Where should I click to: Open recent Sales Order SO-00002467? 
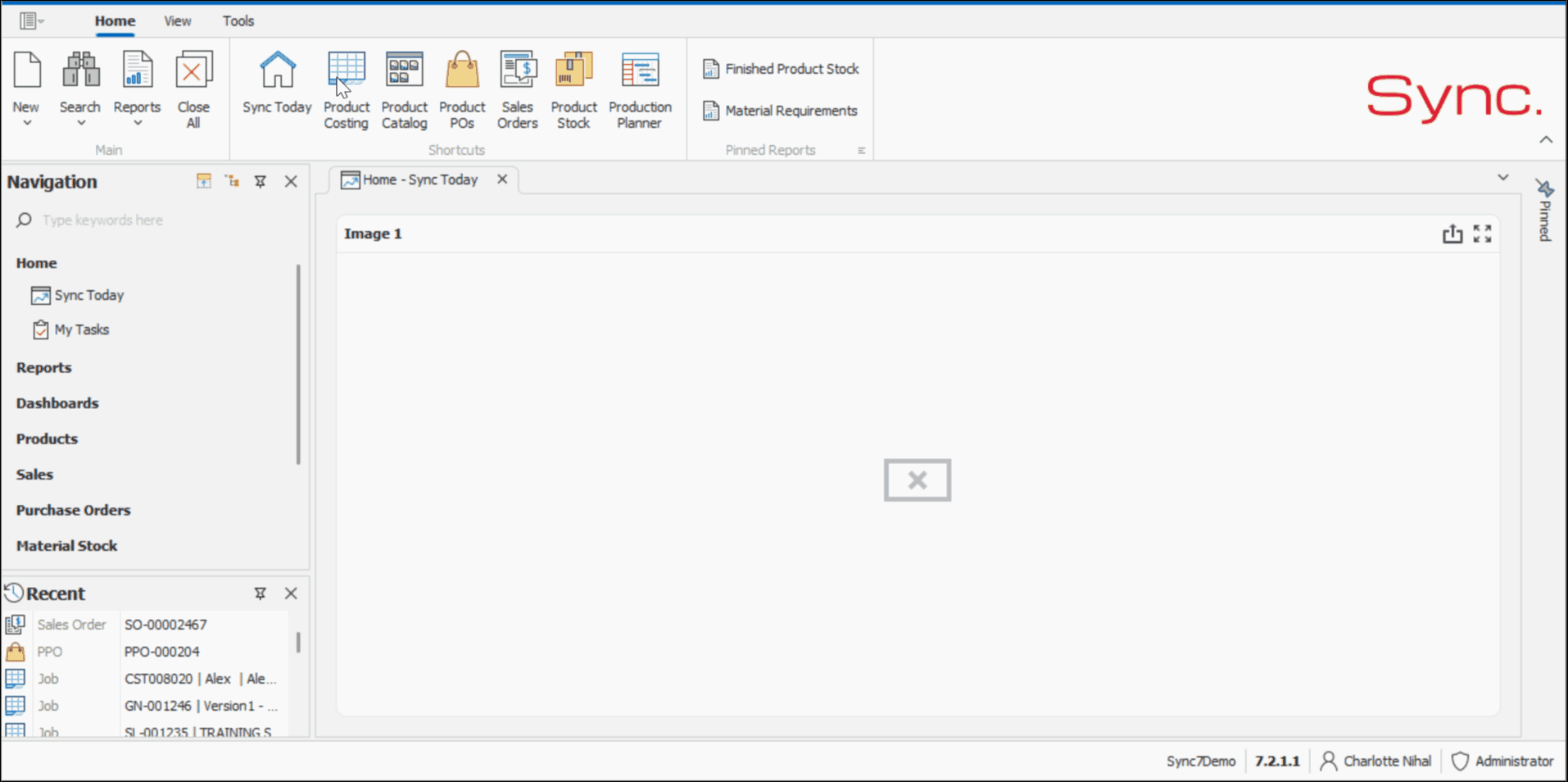point(147,625)
